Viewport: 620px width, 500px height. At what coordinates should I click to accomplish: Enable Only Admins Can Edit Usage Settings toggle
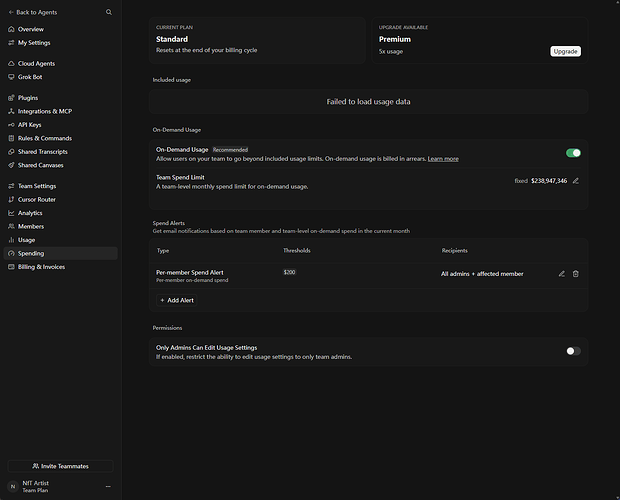coord(573,351)
